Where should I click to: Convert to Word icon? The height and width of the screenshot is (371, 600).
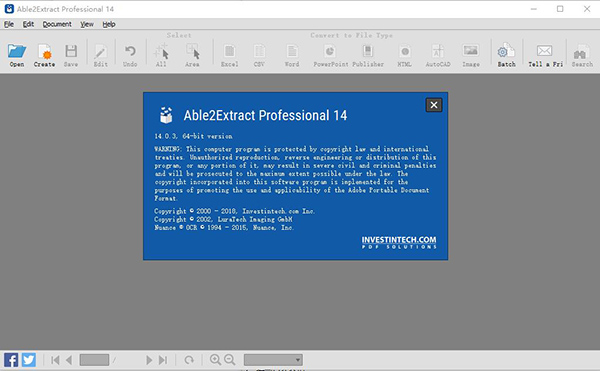(292, 51)
